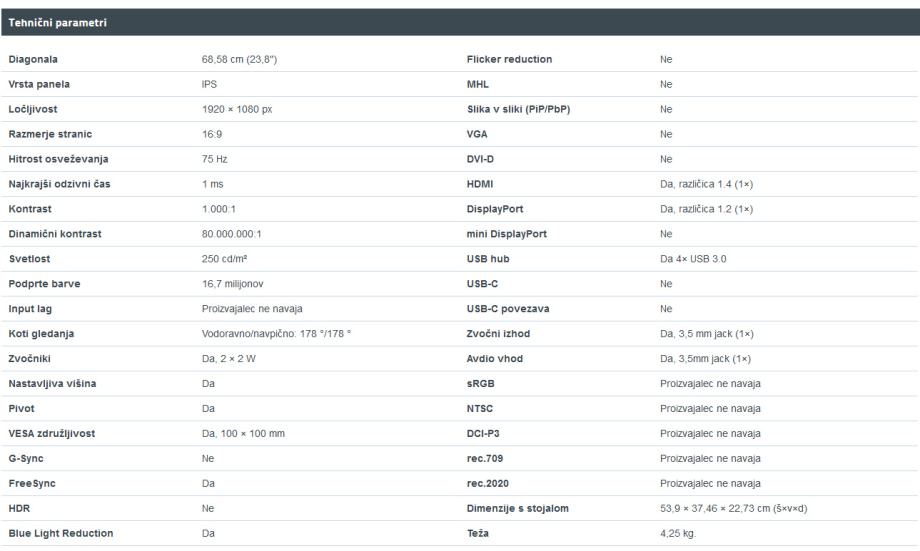Select the DisplayPort različica 1.2 value
The height and width of the screenshot is (551, 920).
coord(706,209)
